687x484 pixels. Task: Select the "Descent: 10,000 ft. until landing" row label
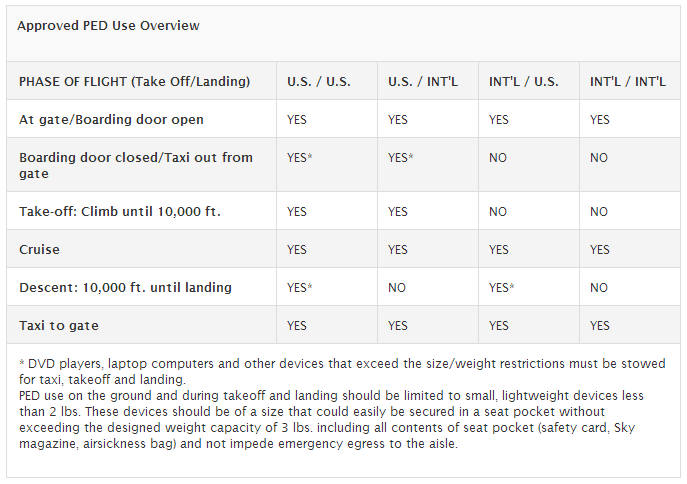(125, 287)
